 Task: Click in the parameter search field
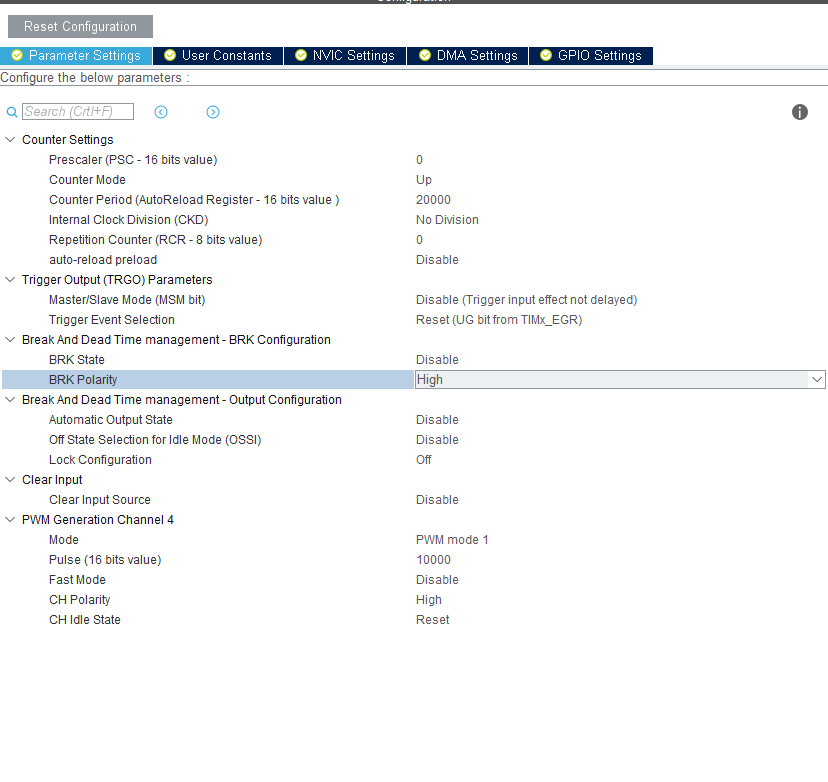click(x=78, y=112)
